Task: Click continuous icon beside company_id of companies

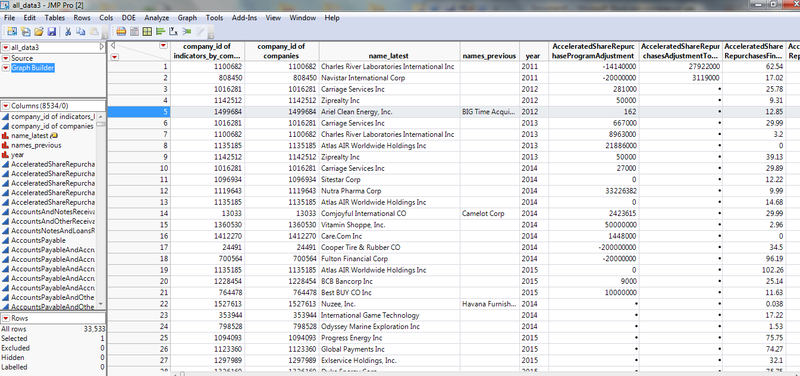Action: [x=5, y=126]
